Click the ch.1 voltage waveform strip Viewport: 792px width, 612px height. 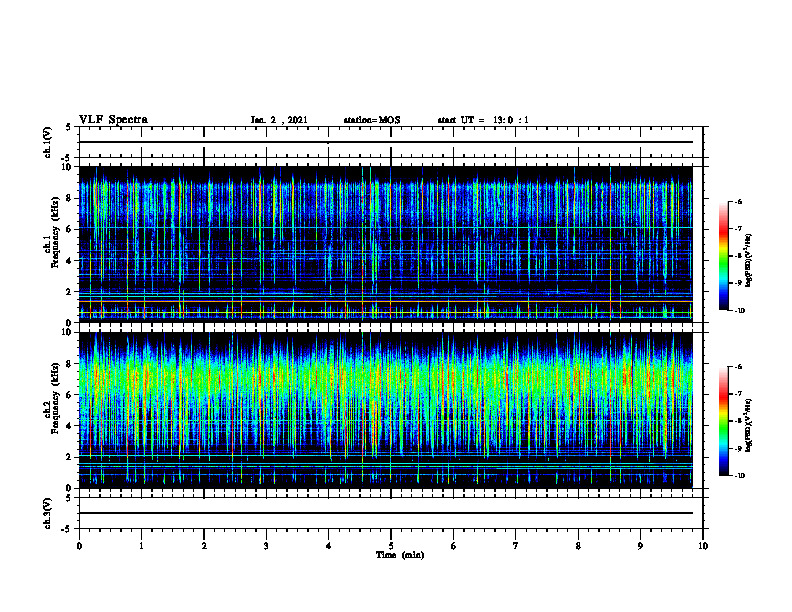pyautogui.click(x=391, y=142)
